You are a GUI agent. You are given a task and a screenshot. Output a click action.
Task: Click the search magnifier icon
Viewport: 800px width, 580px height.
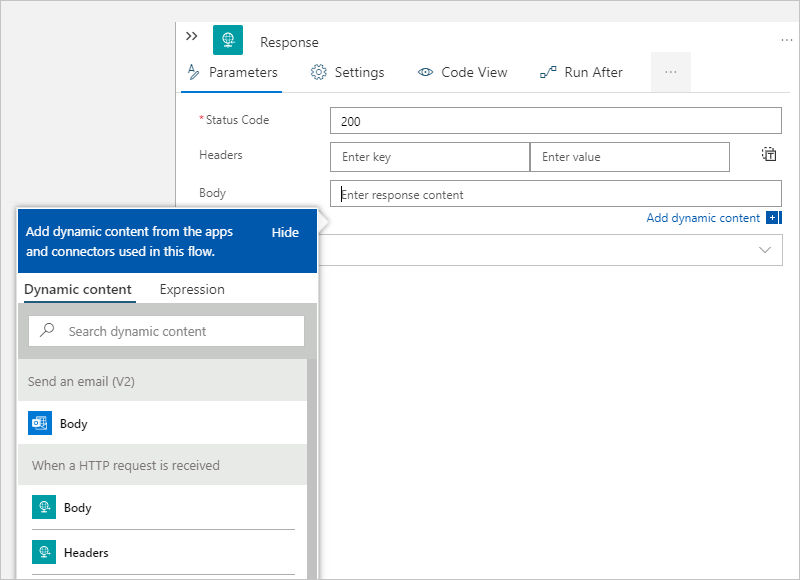click(47, 331)
